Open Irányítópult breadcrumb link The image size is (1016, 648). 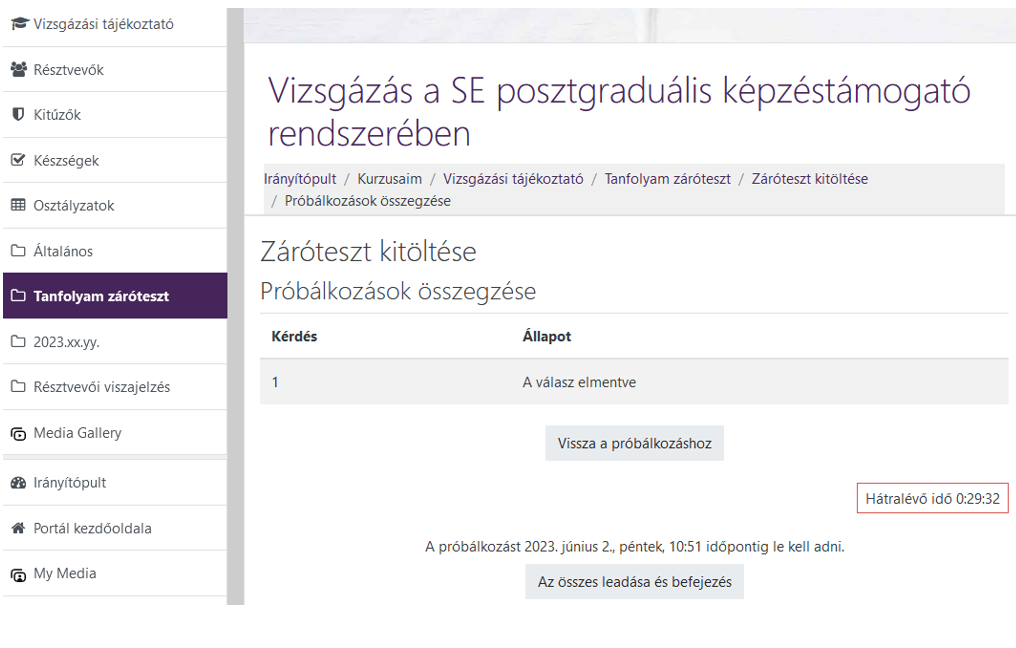[x=300, y=179]
